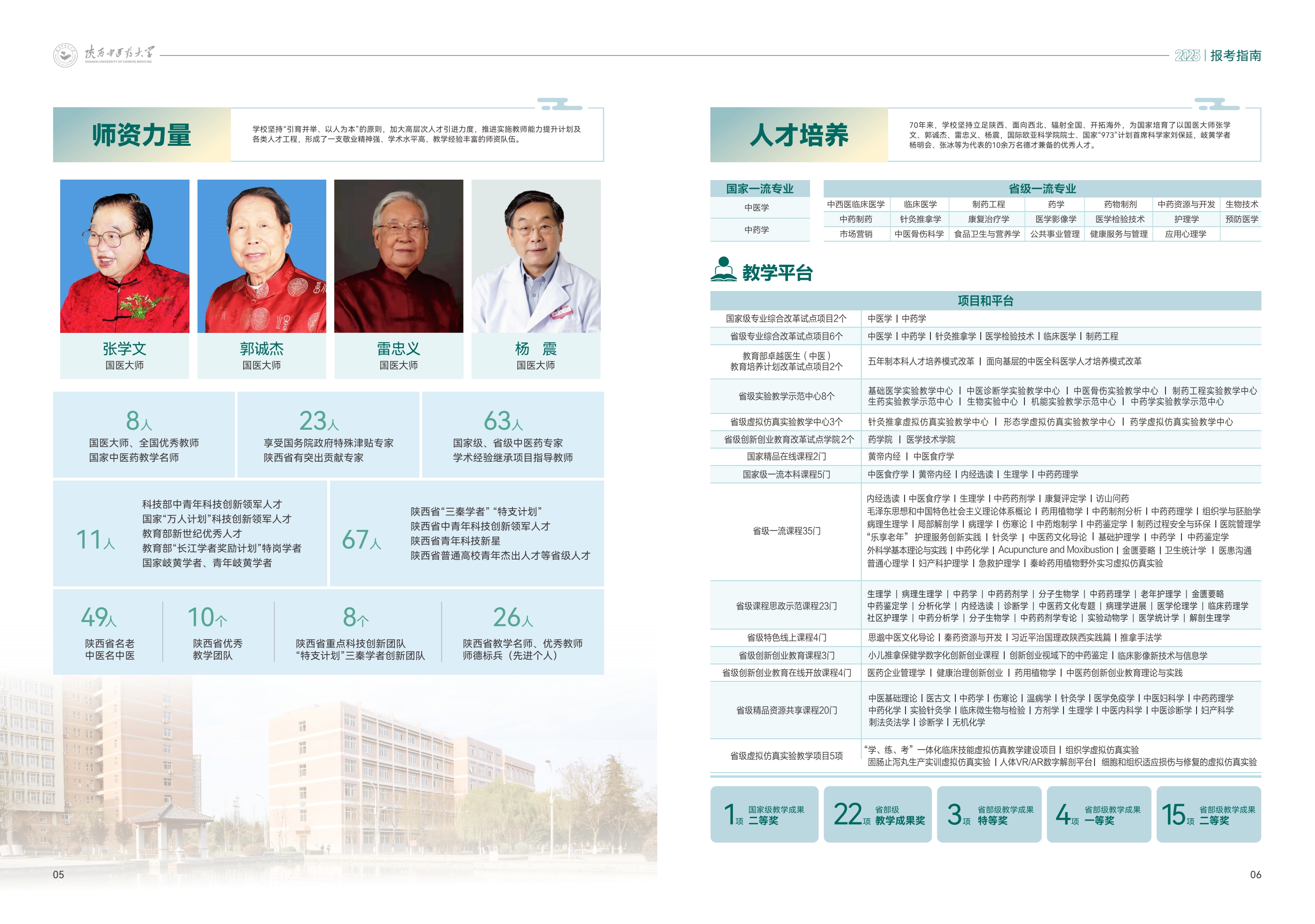The width and height of the screenshot is (1315, 924).
Task: Click the university logo emblem
Action: click(x=65, y=55)
